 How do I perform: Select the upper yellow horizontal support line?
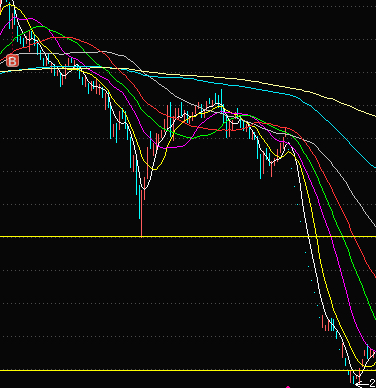coord(188,237)
